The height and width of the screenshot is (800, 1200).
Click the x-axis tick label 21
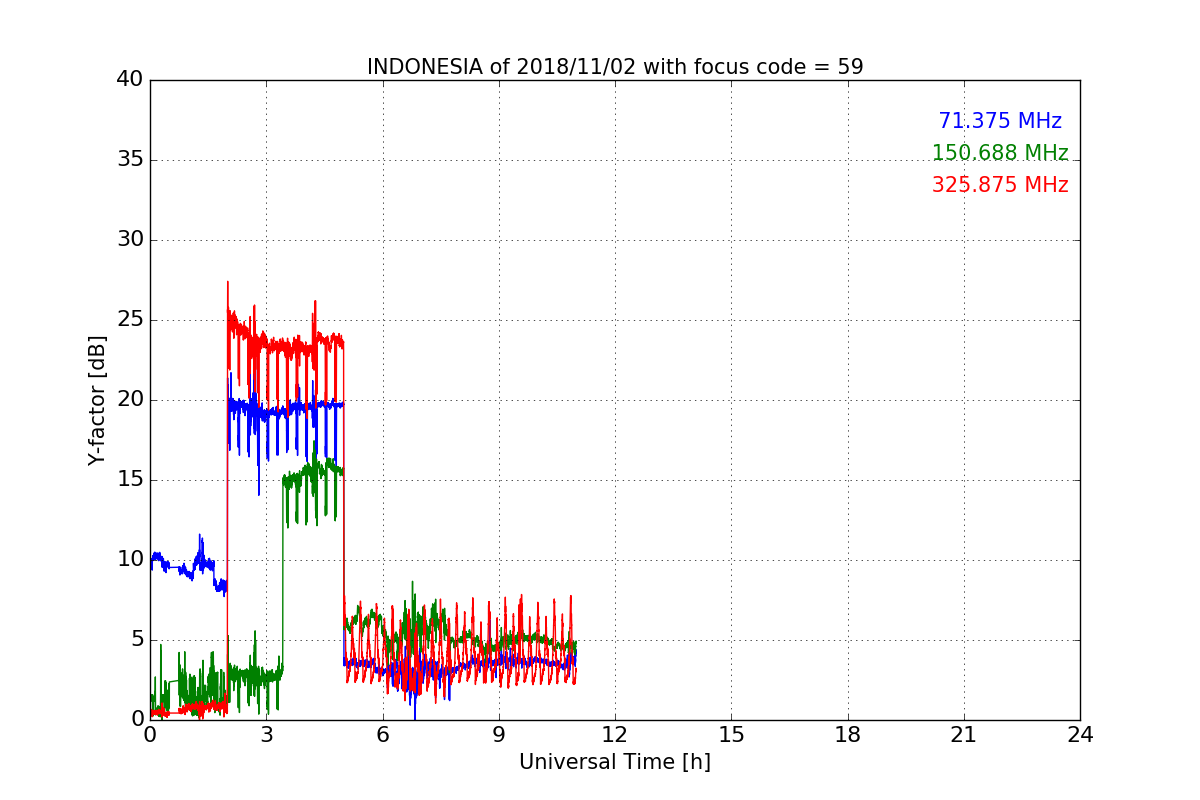[964, 735]
